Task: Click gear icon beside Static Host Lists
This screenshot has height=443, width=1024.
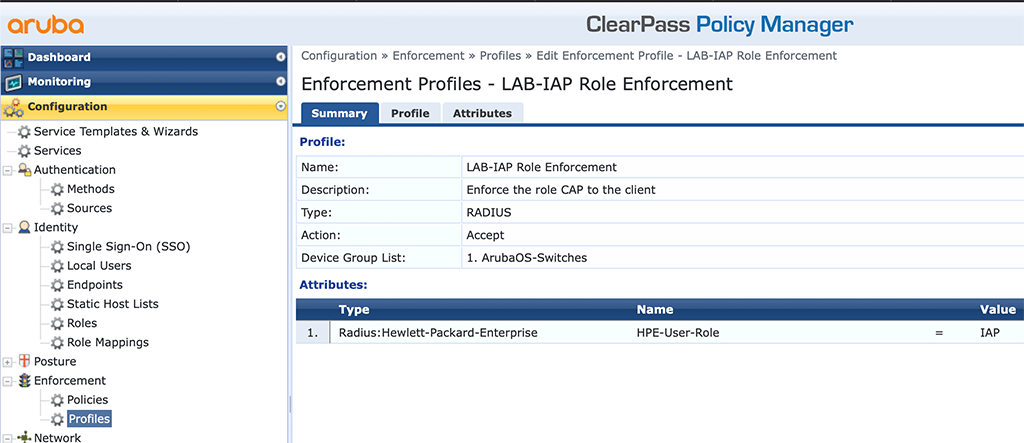Action: pos(57,304)
